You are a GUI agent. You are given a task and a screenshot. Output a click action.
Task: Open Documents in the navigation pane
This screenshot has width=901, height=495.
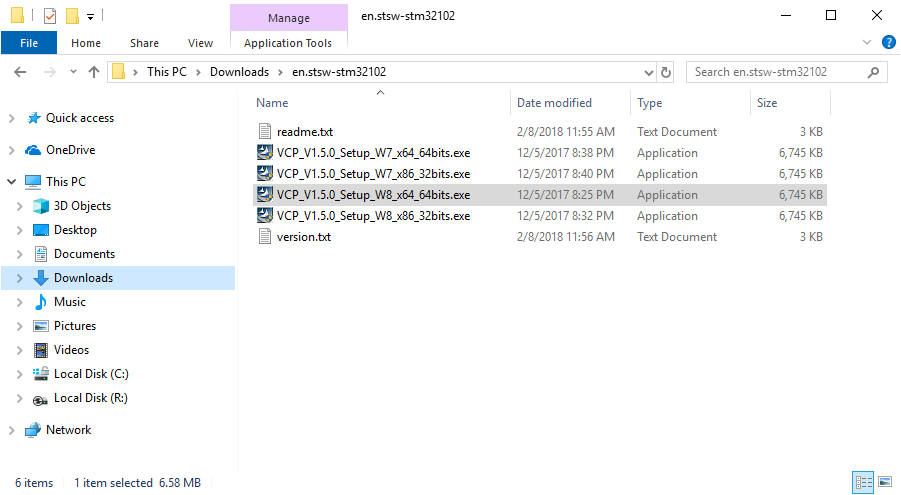click(84, 254)
